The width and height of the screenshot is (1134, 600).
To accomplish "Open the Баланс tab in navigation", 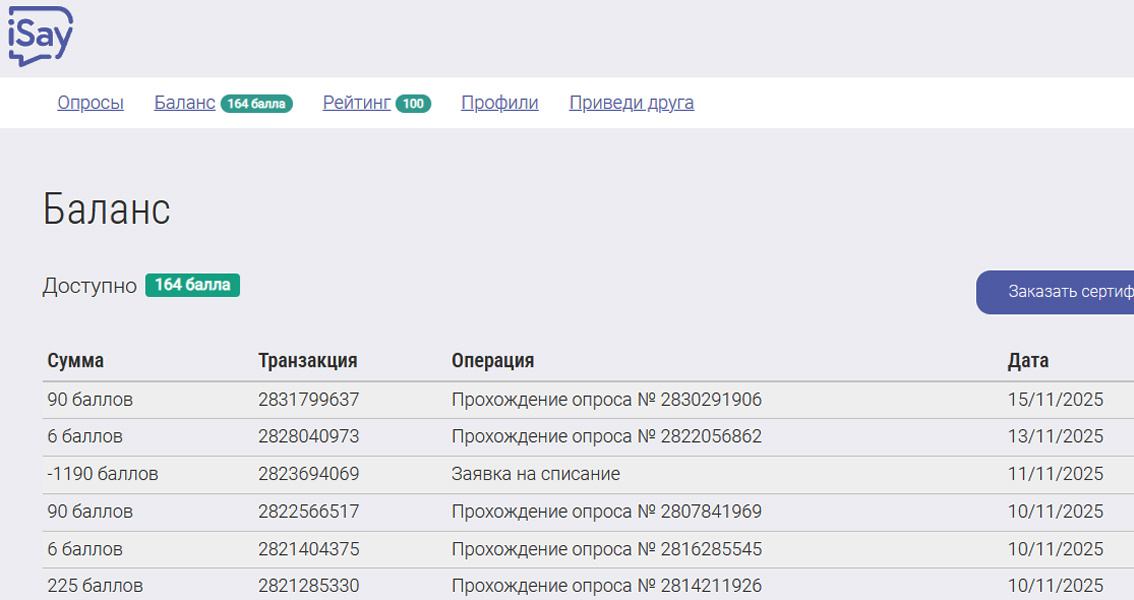I will click(x=184, y=103).
